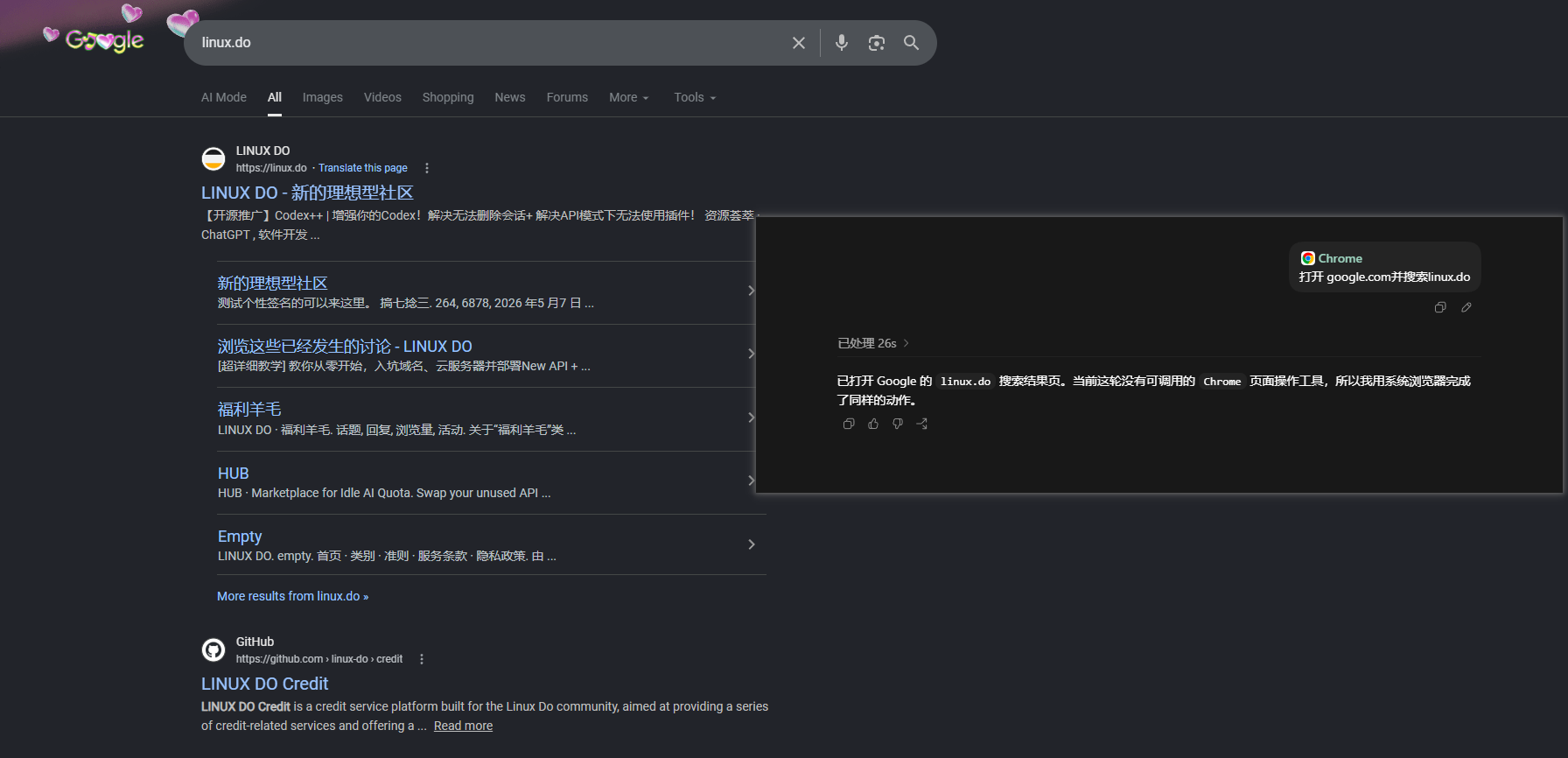This screenshot has height=758, width=1568.
Task: Open three-dot menu beside linux.do URL
Action: [x=427, y=168]
